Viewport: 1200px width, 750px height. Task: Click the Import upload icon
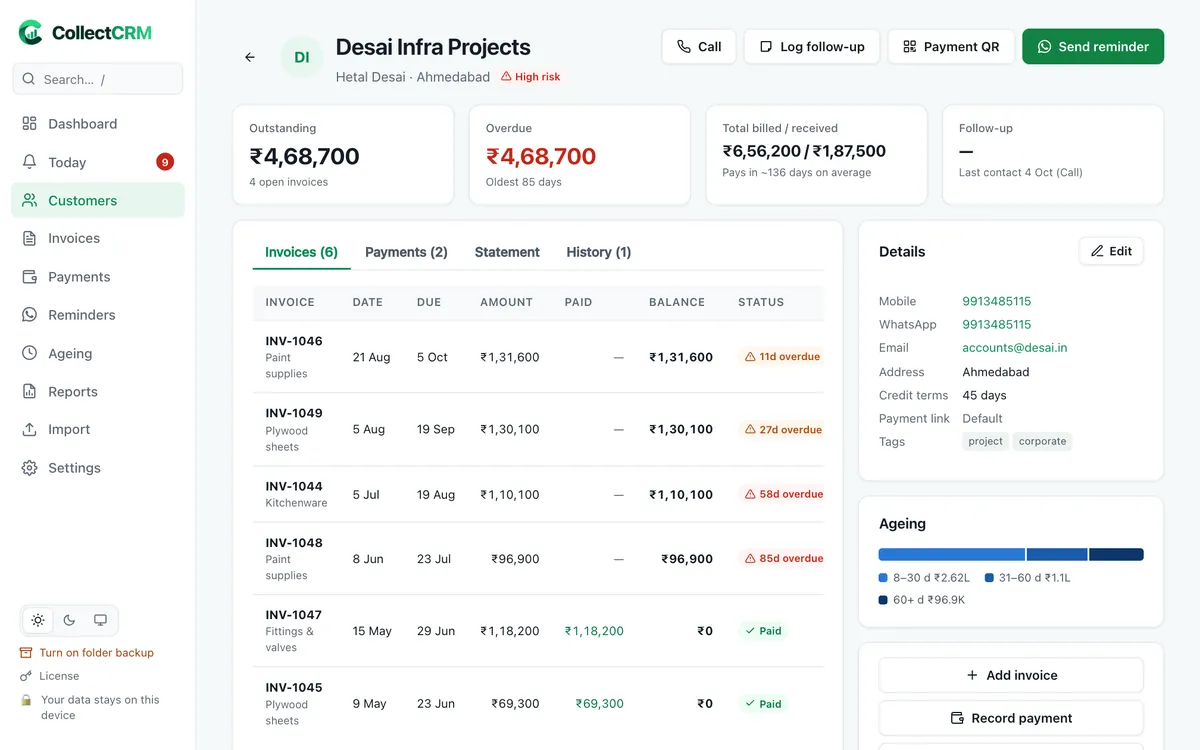29,429
